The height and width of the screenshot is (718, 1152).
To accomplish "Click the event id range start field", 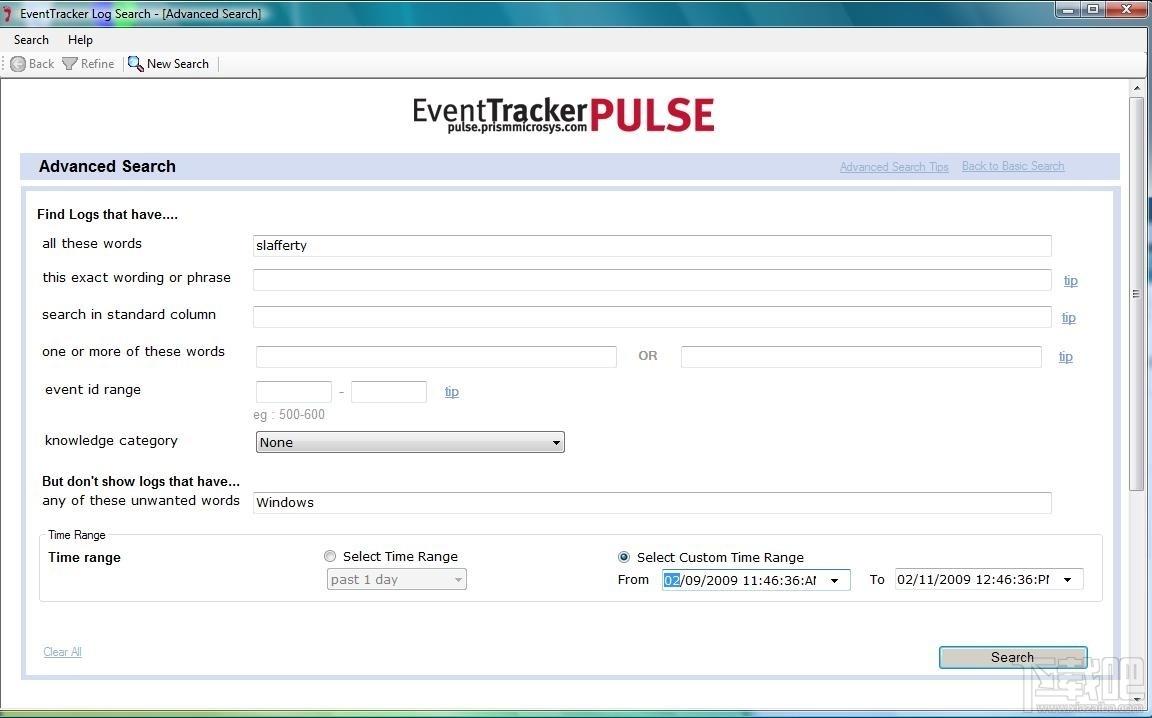I will (x=294, y=392).
